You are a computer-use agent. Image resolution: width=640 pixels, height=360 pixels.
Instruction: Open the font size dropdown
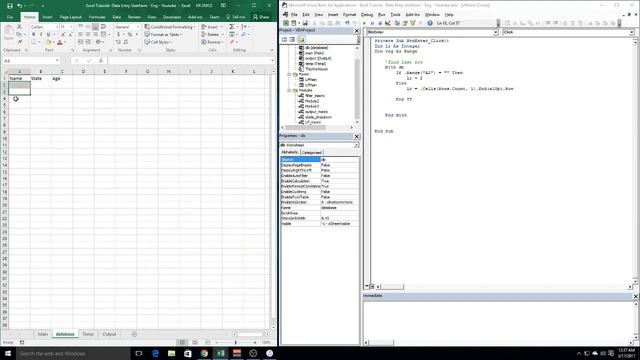[71, 27]
